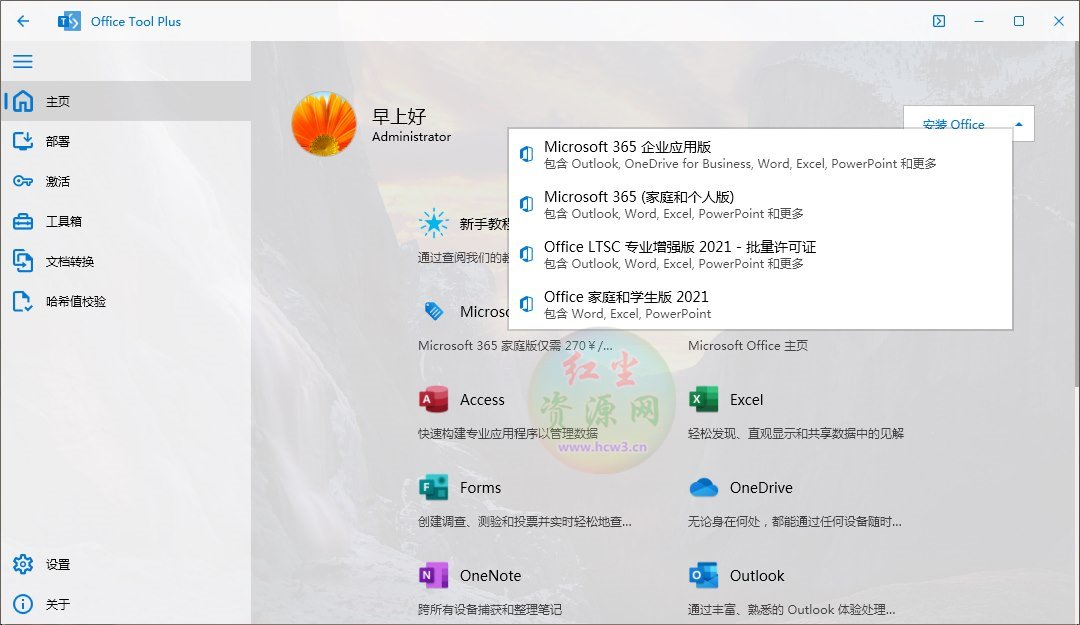Click the 部署 deploy icon
Viewport: 1080px width, 625px height.
point(23,141)
